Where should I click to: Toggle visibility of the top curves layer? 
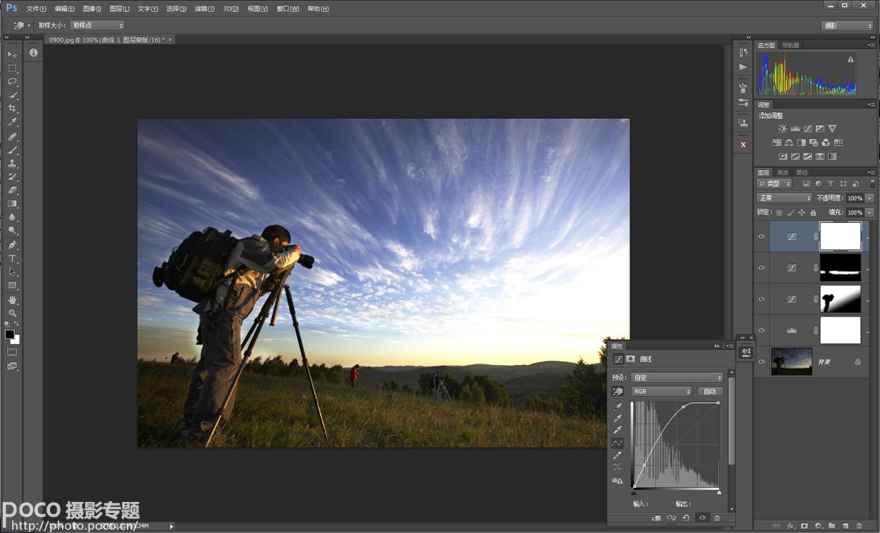(x=762, y=237)
